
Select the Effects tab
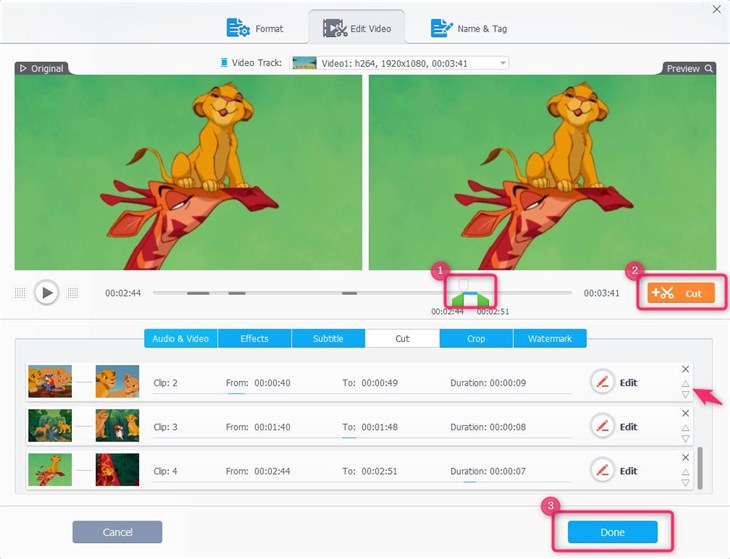click(254, 338)
